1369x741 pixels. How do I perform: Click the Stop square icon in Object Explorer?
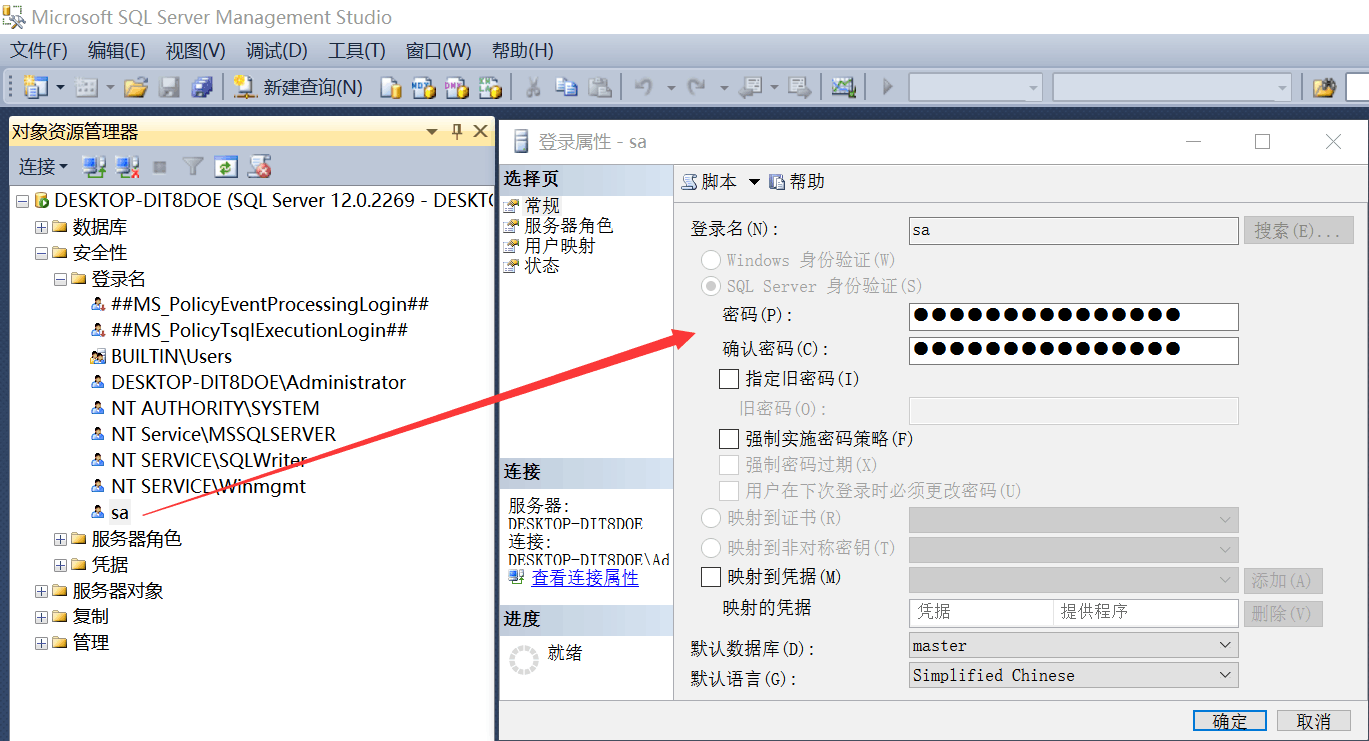click(160, 166)
